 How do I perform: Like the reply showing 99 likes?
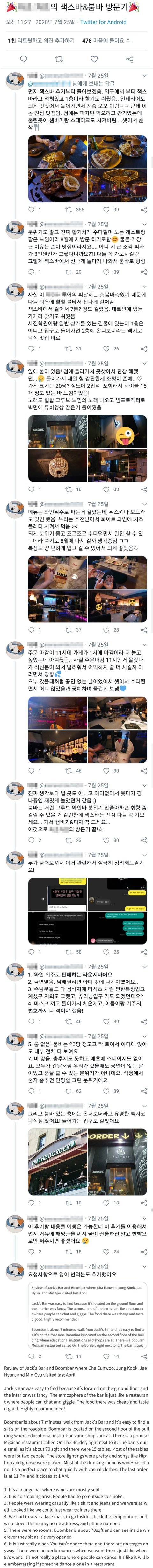pyautogui.click(x=106, y=209)
